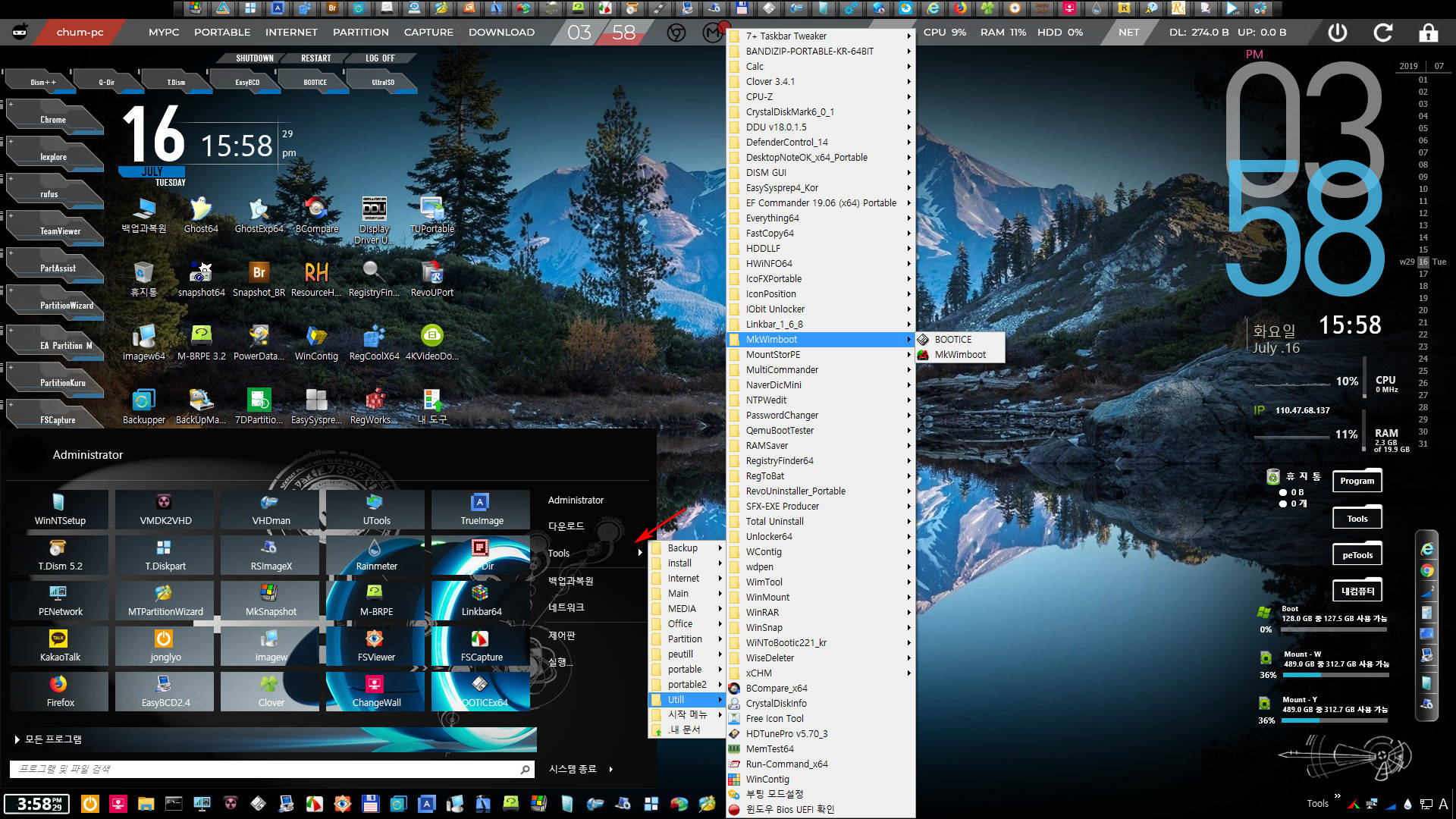
Task: Launch Snapshot_BR desktop shortcut
Action: click(x=259, y=278)
